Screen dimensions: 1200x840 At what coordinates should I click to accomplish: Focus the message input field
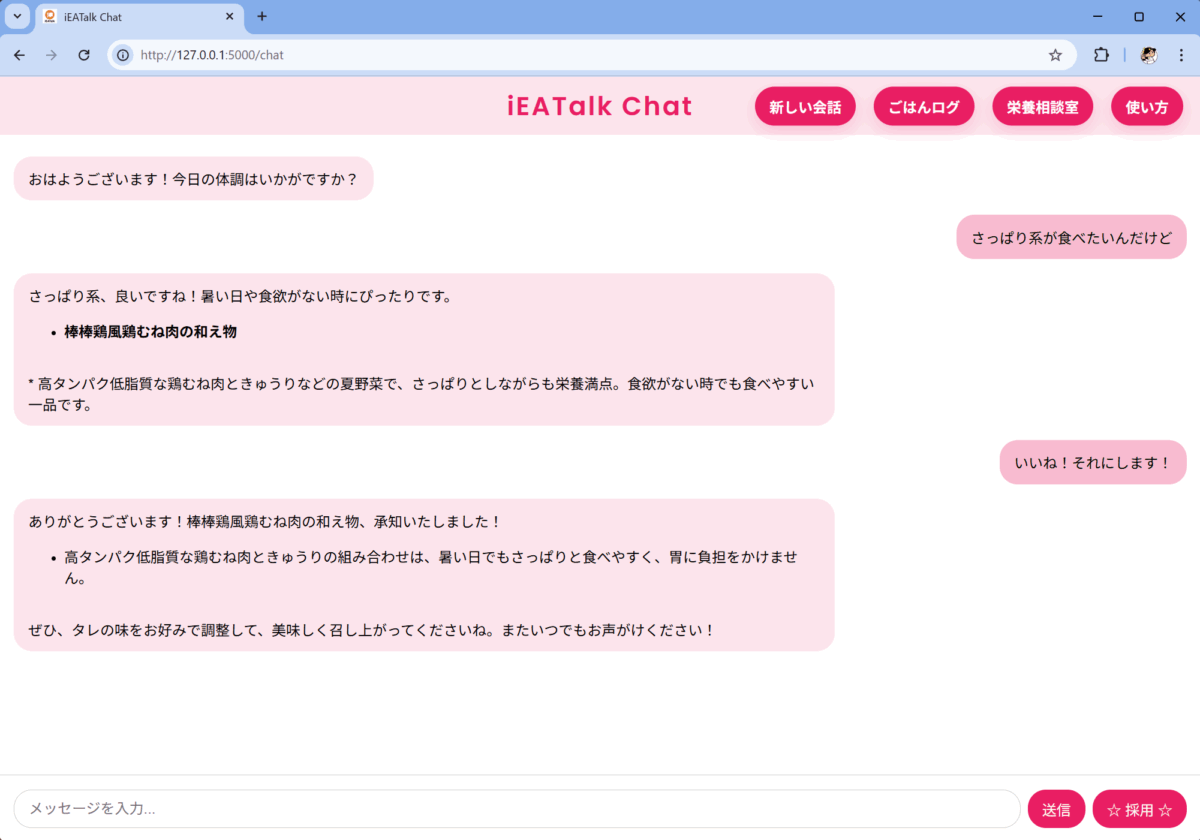[x=515, y=809]
